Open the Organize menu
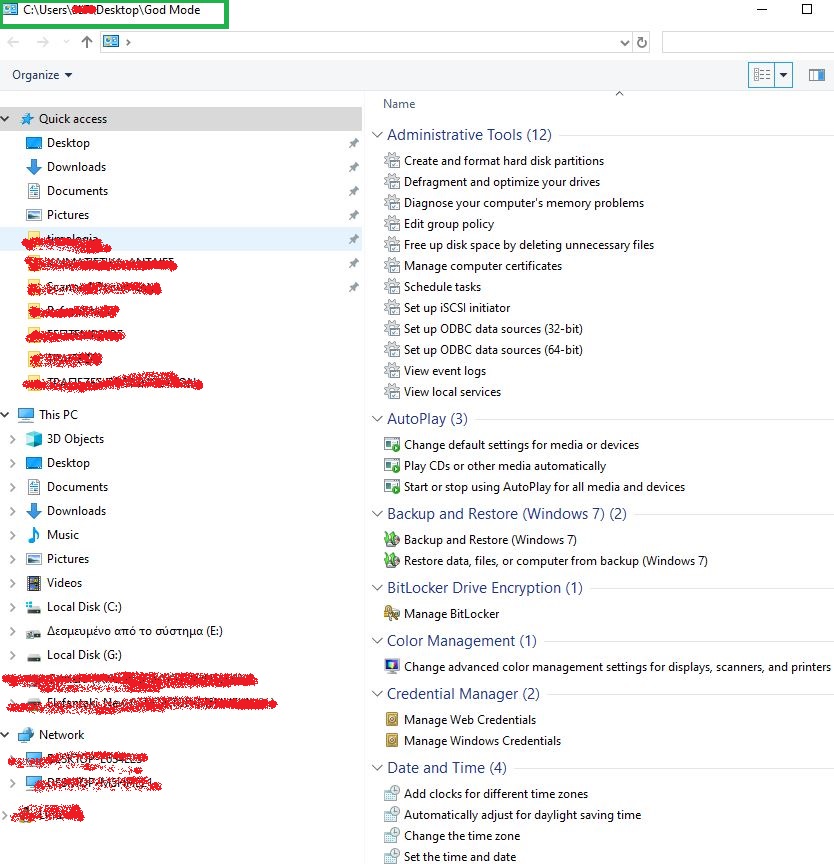Screen dimensions: 834x864 click(42, 75)
